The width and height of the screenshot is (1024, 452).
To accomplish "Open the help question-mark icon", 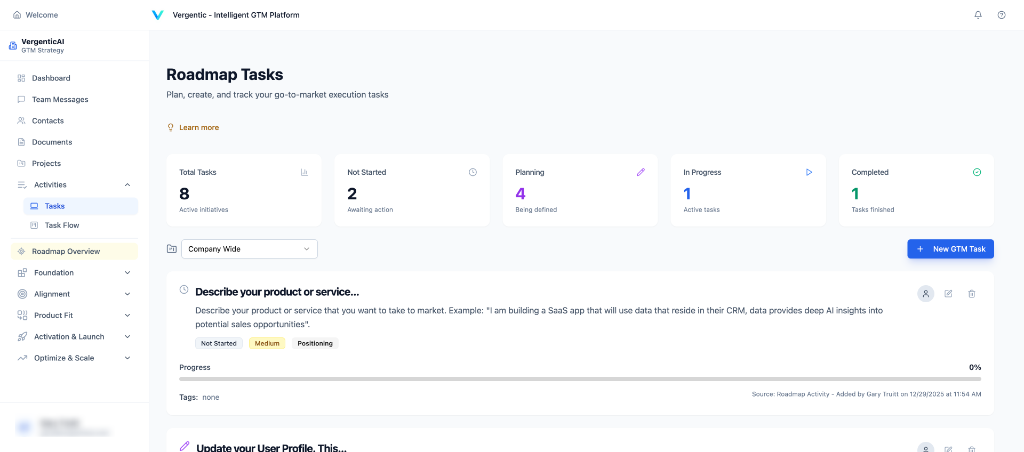I will (1001, 14).
